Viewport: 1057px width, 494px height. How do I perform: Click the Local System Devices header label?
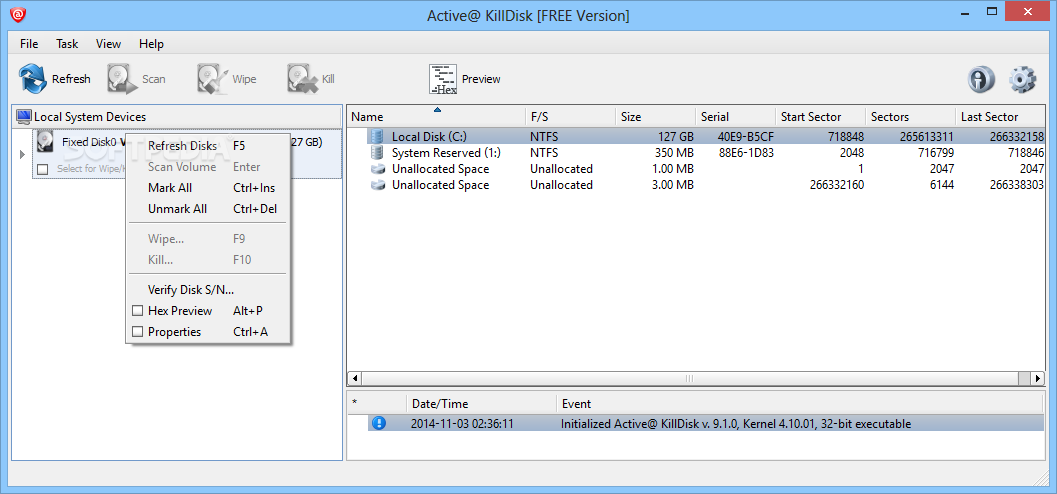90,117
